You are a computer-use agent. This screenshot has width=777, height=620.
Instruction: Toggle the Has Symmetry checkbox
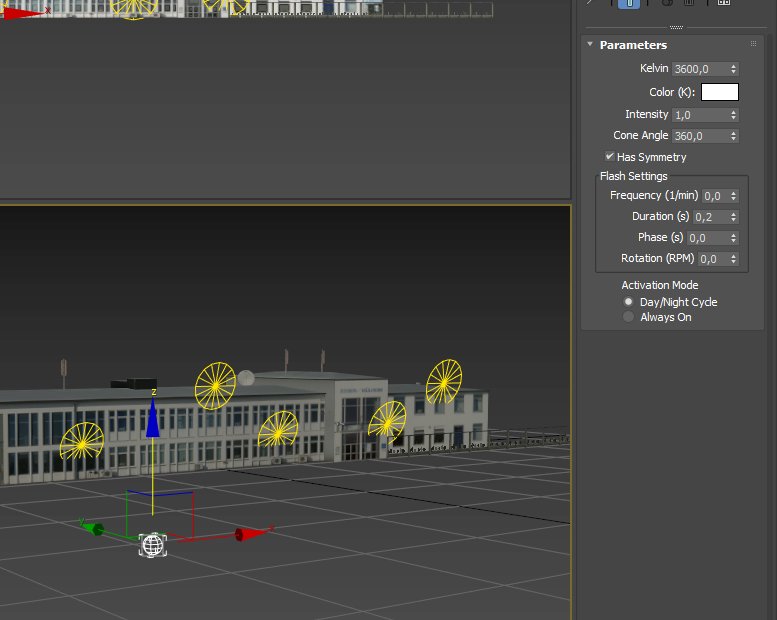coord(610,157)
